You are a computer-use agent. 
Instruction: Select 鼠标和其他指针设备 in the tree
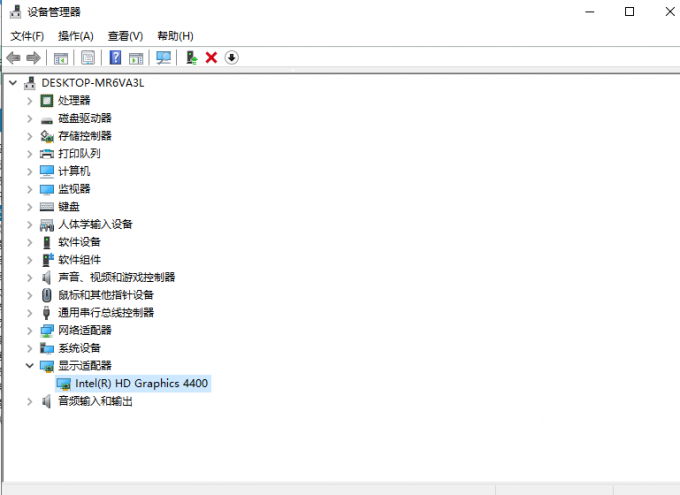(105, 295)
